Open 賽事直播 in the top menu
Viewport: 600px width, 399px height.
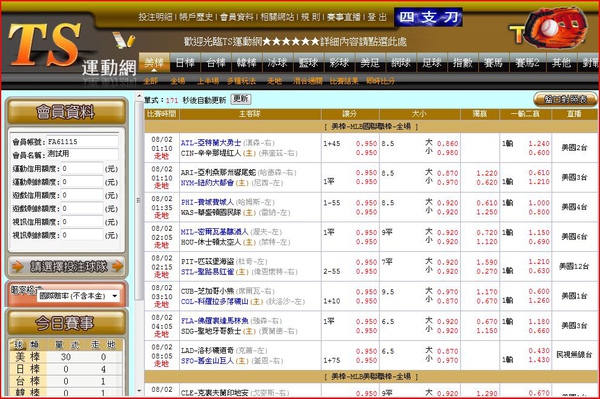point(344,17)
